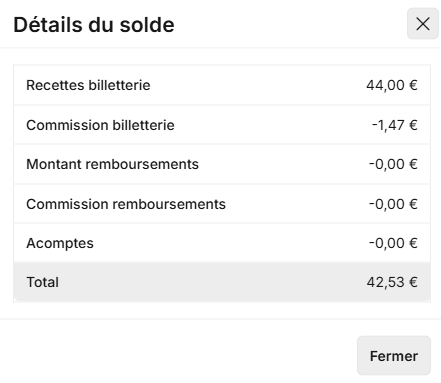Click the euro sign in the Recettes billetterie row
Image resolution: width=441 pixels, height=383 pixels.
point(413,85)
